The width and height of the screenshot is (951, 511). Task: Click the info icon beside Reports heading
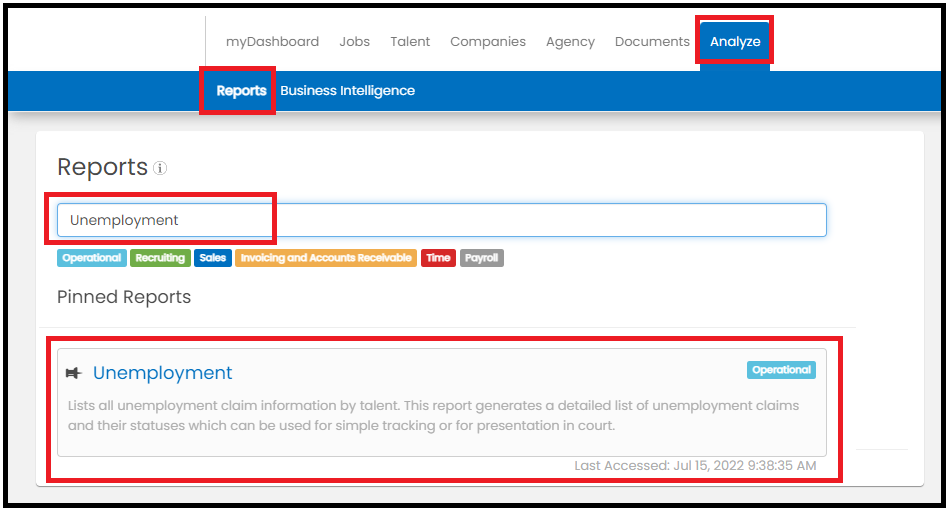[x=160, y=168]
